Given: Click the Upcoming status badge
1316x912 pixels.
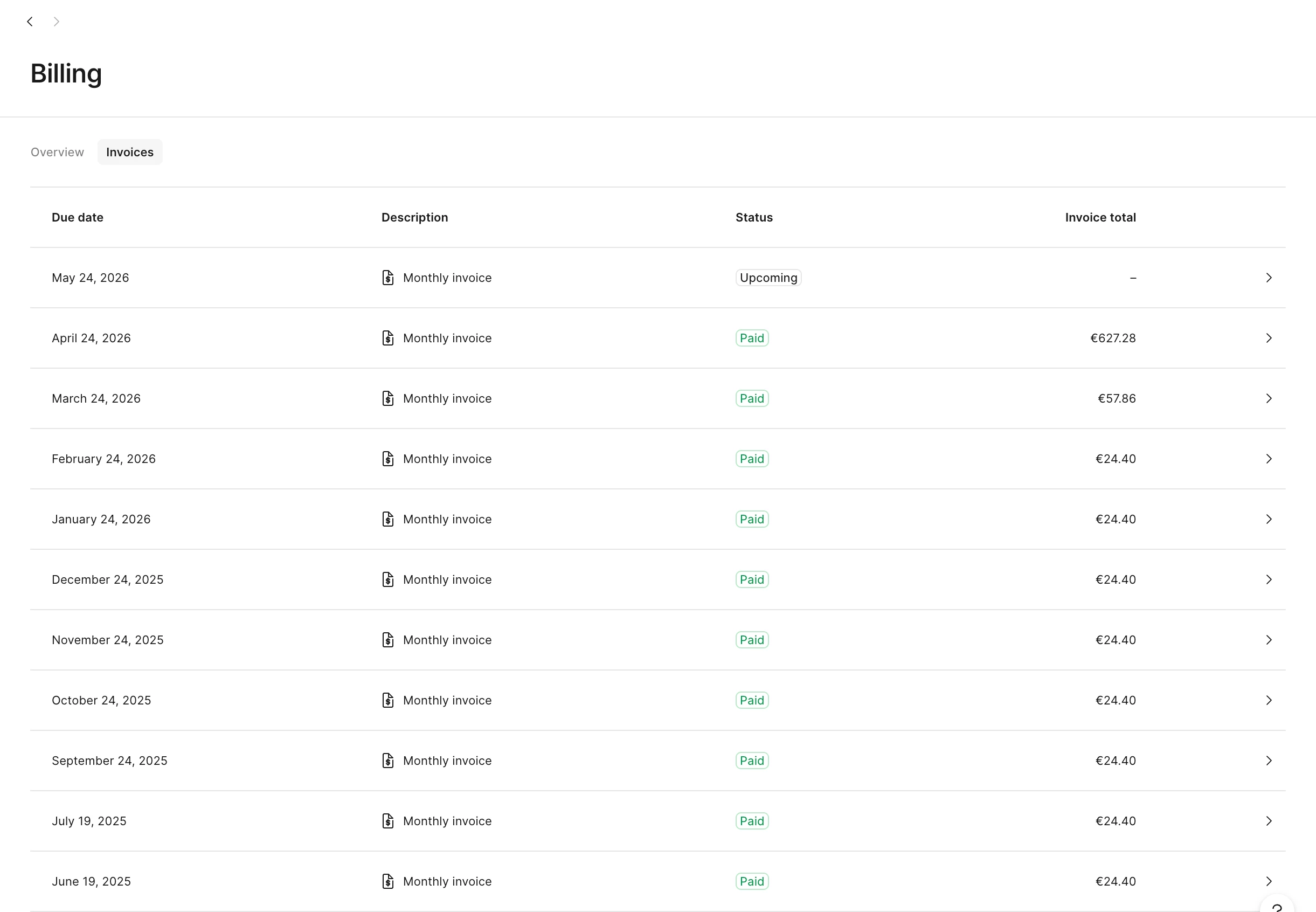Looking at the screenshot, I should pyautogui.click(x=768, y=278).
